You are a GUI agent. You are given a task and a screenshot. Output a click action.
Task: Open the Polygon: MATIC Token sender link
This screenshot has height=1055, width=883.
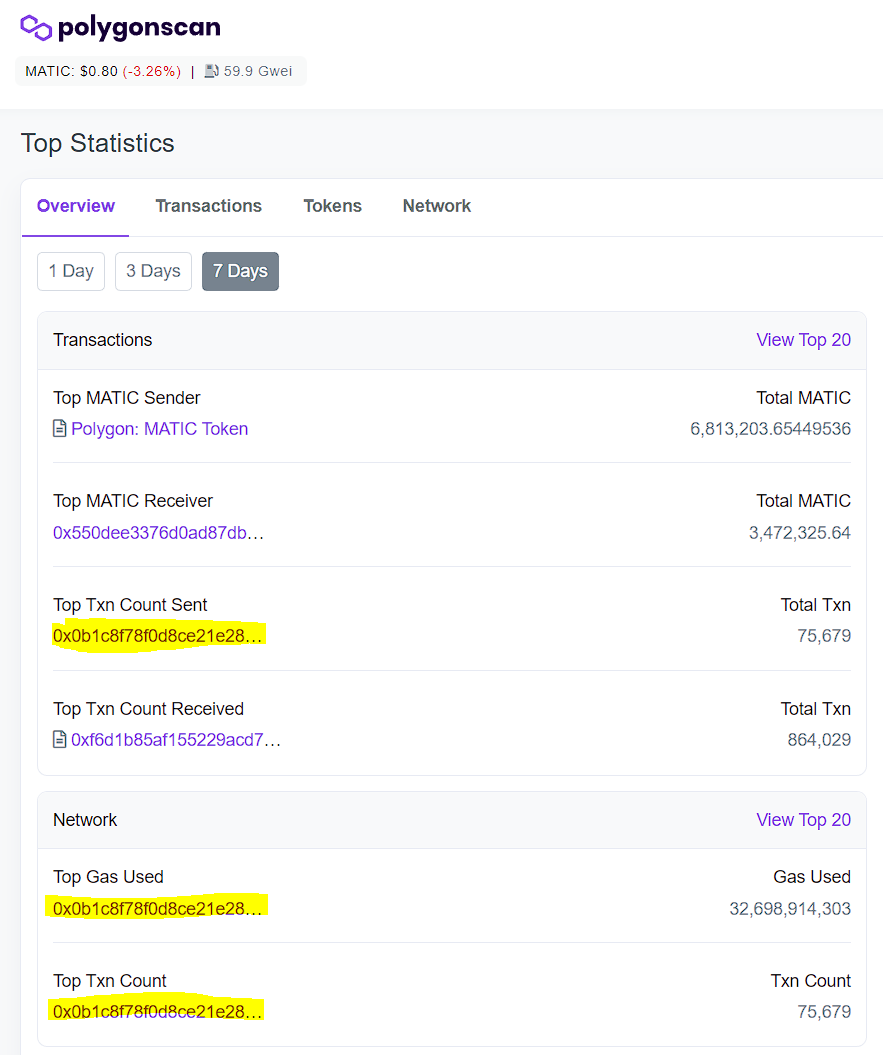(x=160, y=429)
